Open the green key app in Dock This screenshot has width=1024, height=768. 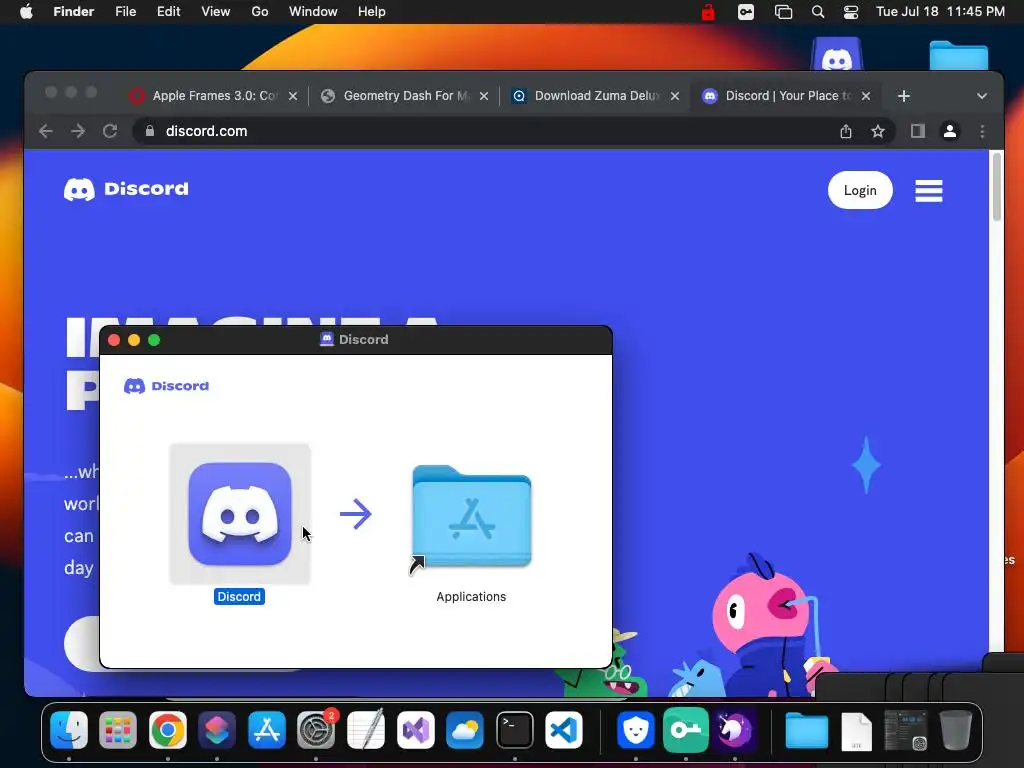(x=685, y=730)
